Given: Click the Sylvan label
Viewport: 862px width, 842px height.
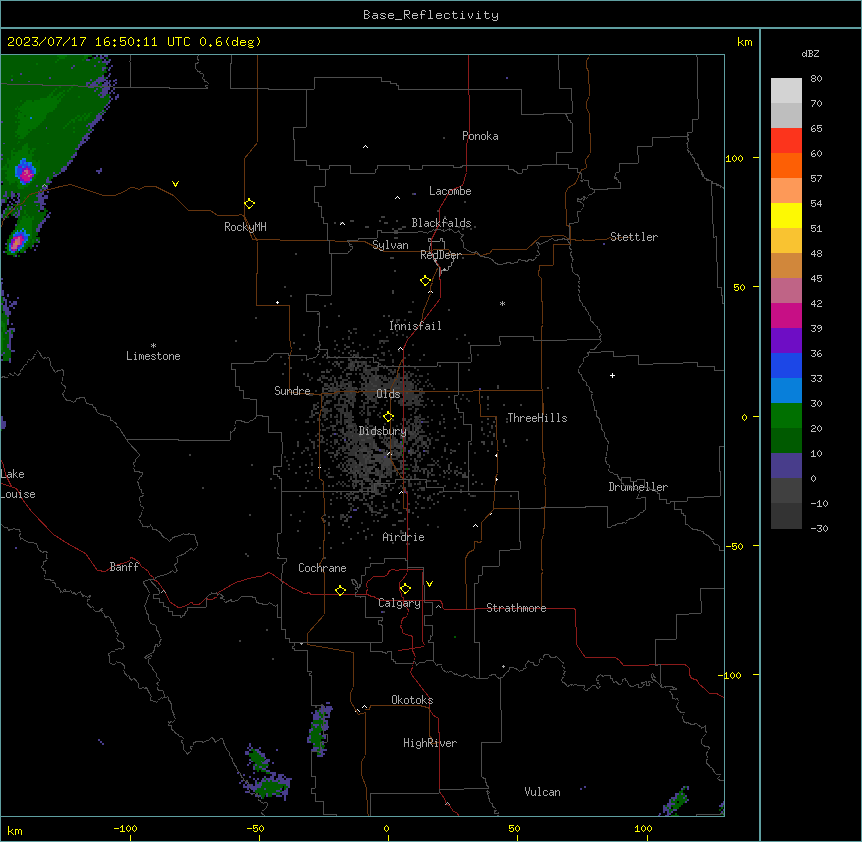Looking at the screenshot, I should pos(390,245).
